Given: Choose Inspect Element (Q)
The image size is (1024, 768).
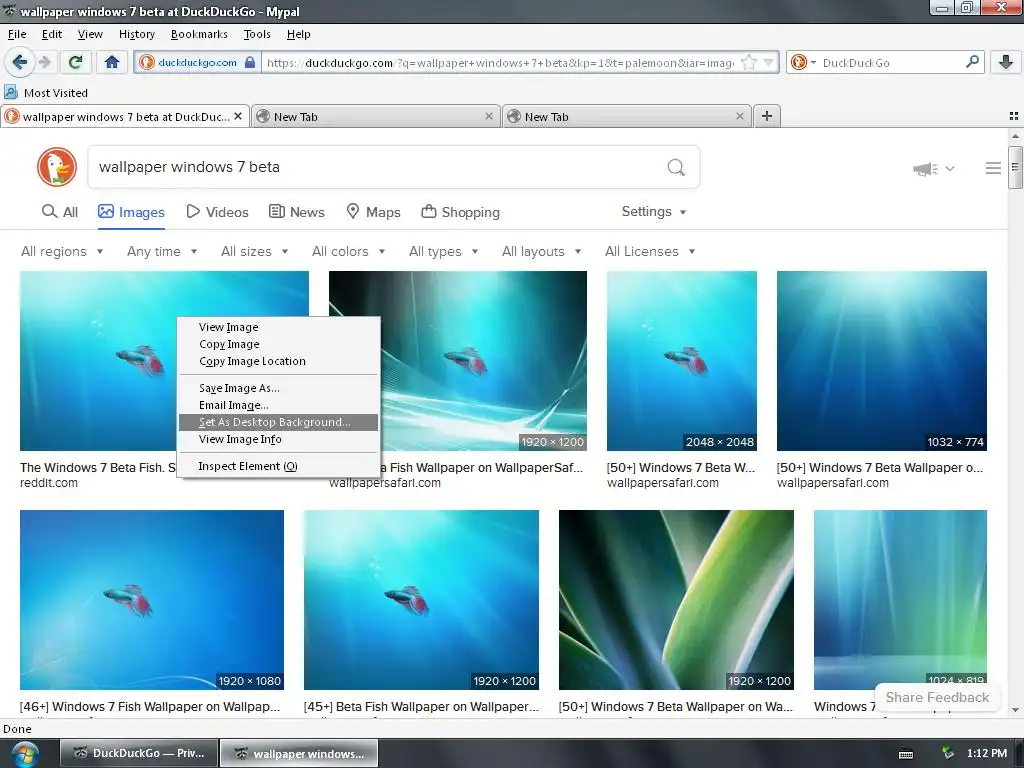Looking at the screenshot, I should (278, 466).
